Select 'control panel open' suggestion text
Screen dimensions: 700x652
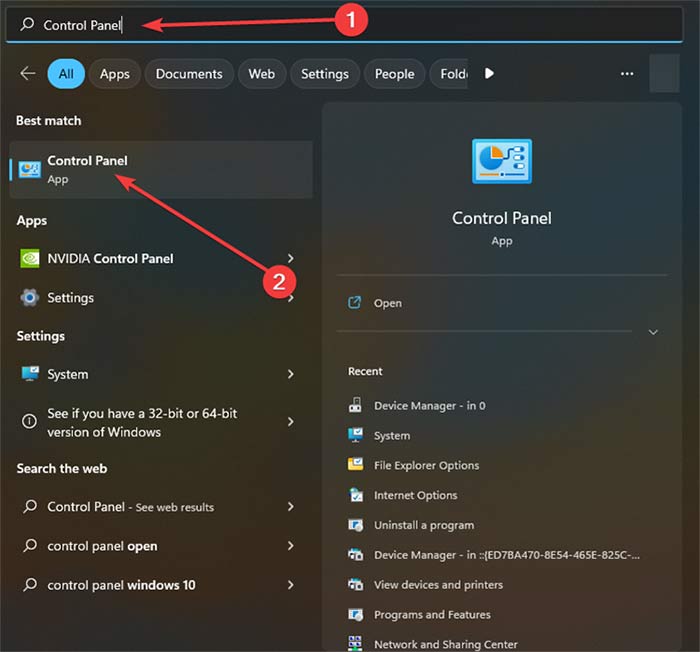[x=102, y=546]
